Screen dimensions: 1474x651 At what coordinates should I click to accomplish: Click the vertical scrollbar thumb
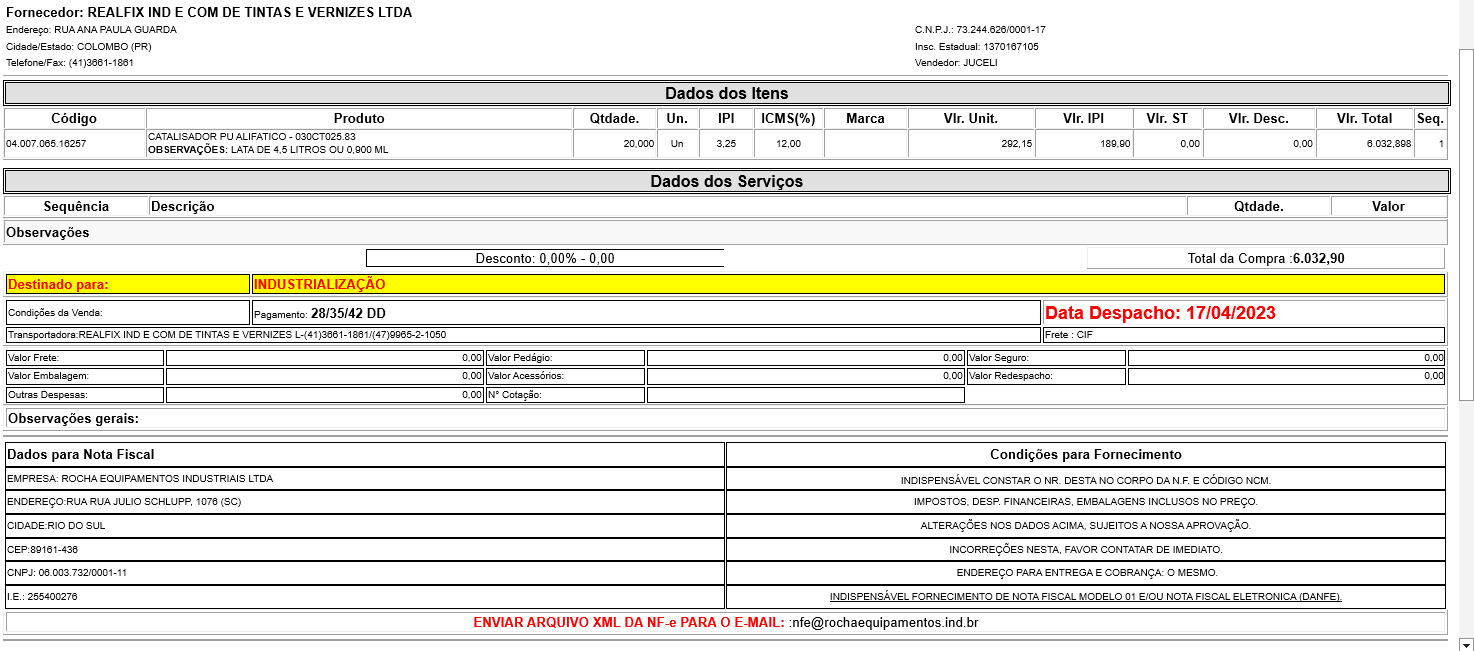click(x=1465, y=222)
